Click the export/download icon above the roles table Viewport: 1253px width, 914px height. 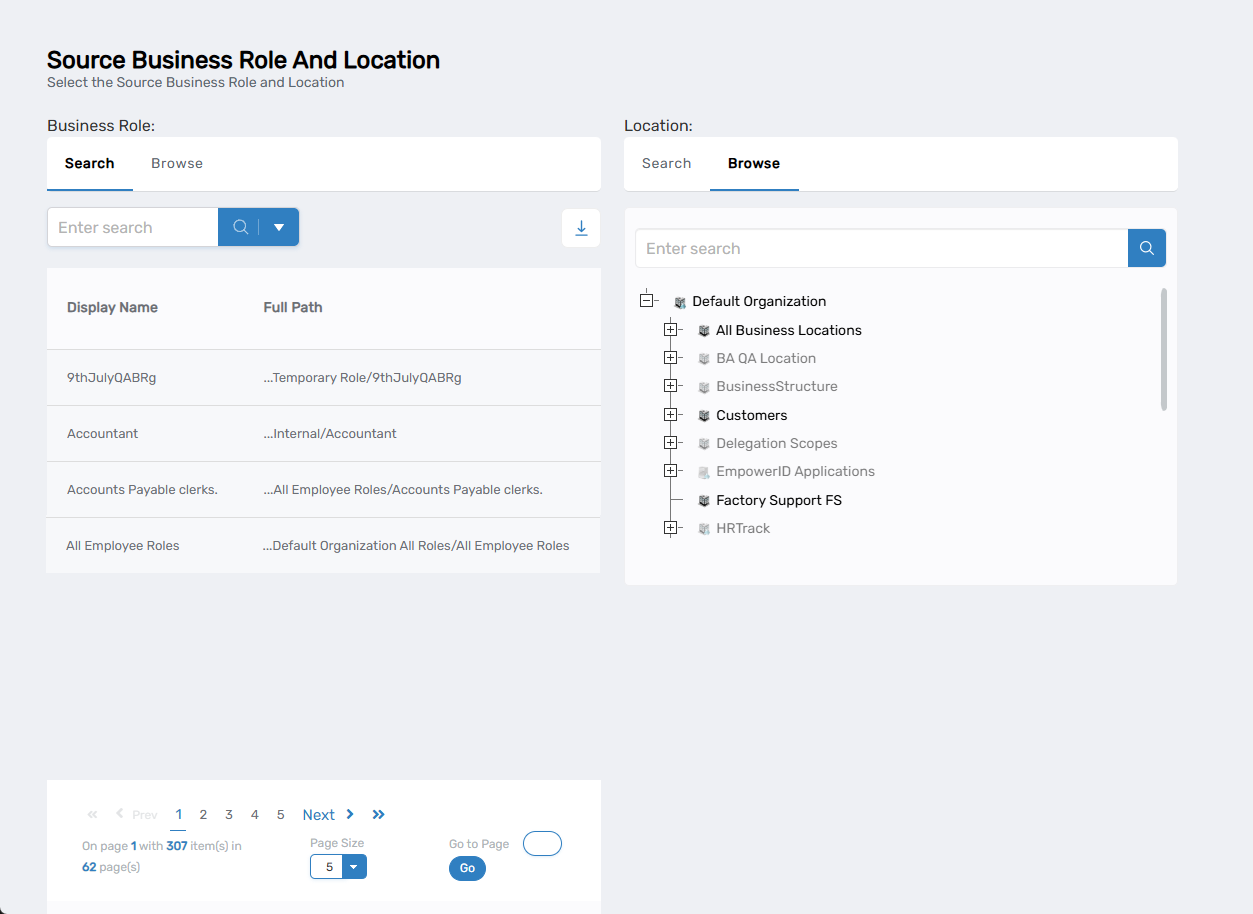[581, 227]
